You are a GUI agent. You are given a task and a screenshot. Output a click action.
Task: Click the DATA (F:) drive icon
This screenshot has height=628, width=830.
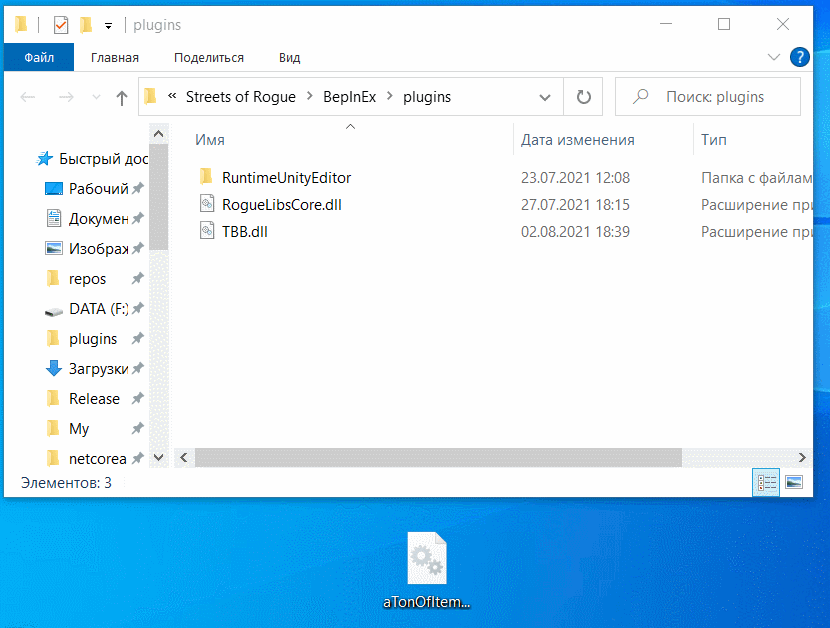(x=53, y=311)
